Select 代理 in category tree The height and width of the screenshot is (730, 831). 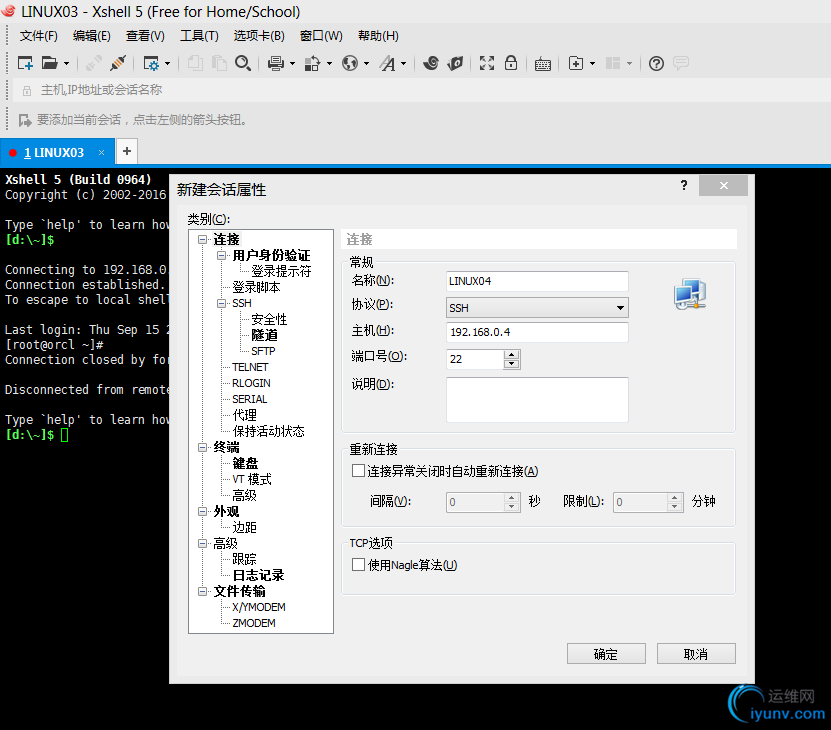click(x=244, y=415)
